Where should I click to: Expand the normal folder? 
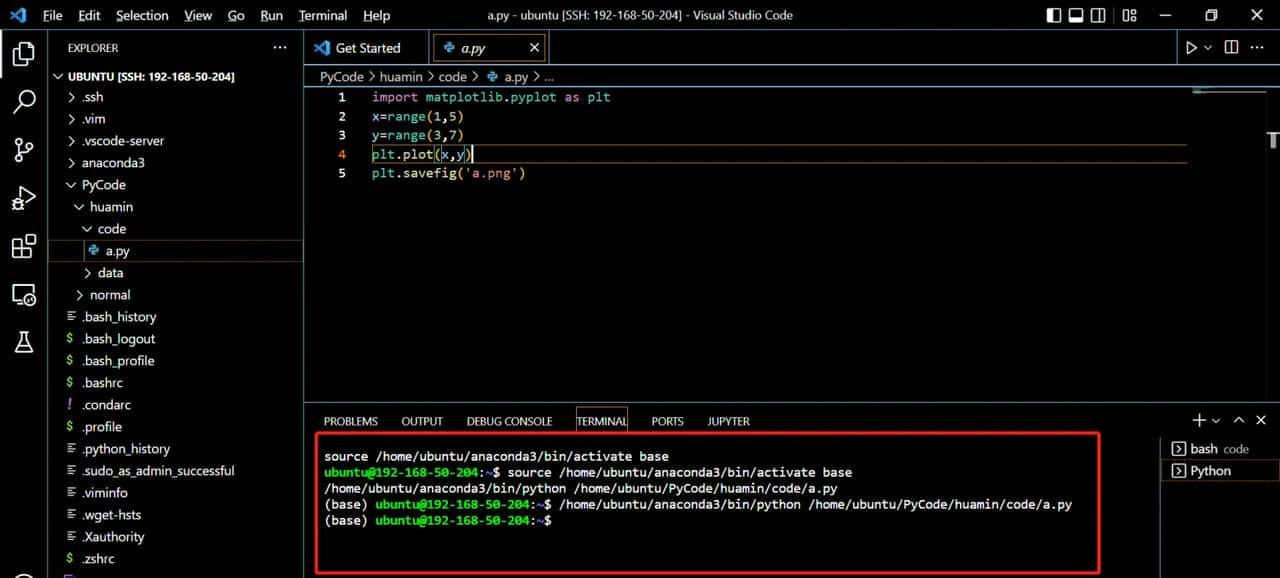pos(109,294)
